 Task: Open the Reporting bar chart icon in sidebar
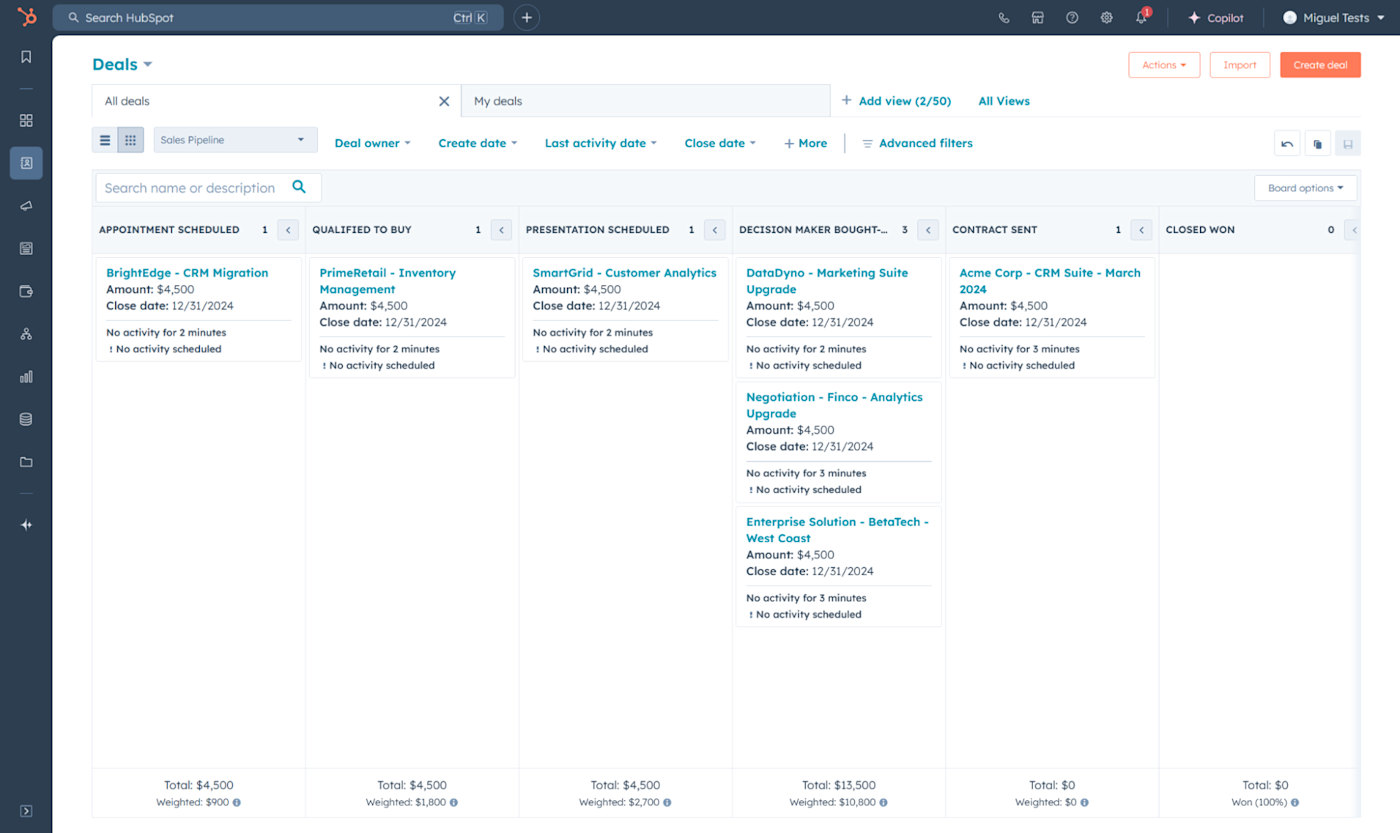26,377
